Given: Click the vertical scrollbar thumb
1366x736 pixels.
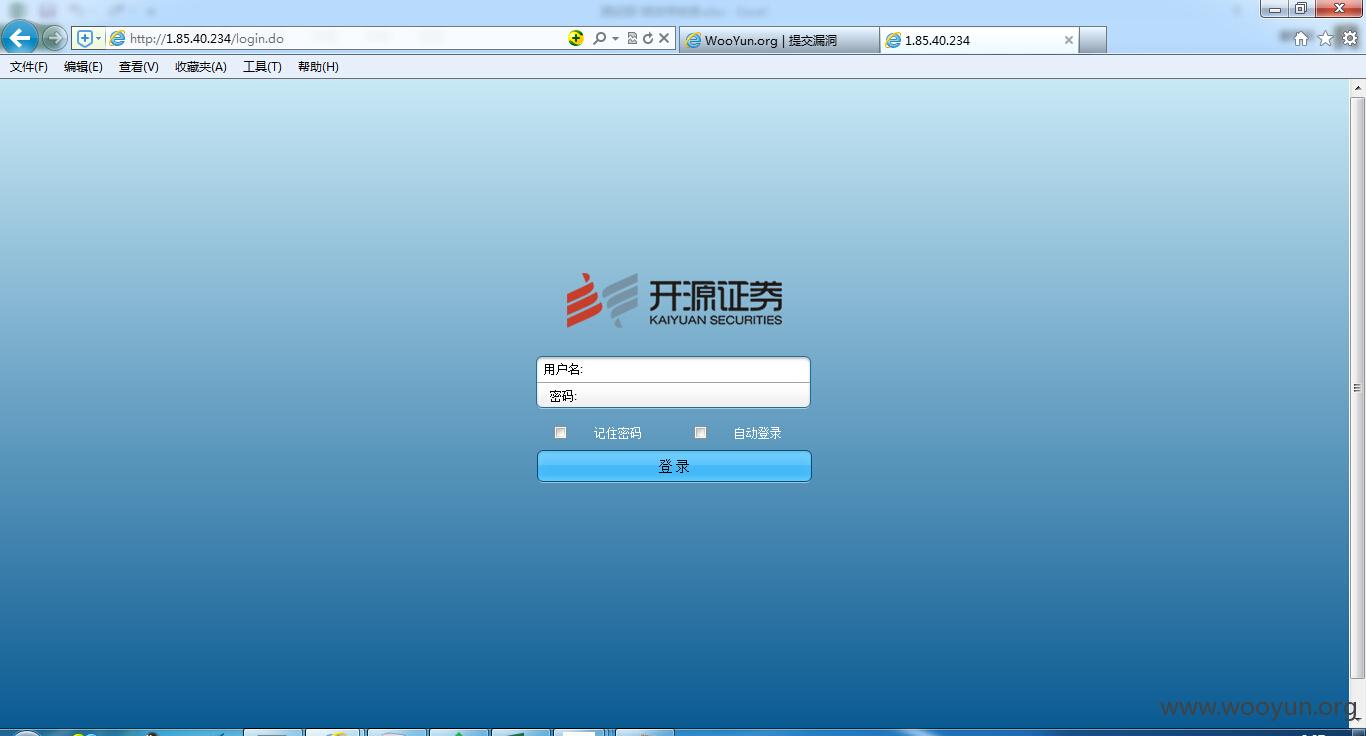Looking at the screenshot, I should coord(1358,388).
